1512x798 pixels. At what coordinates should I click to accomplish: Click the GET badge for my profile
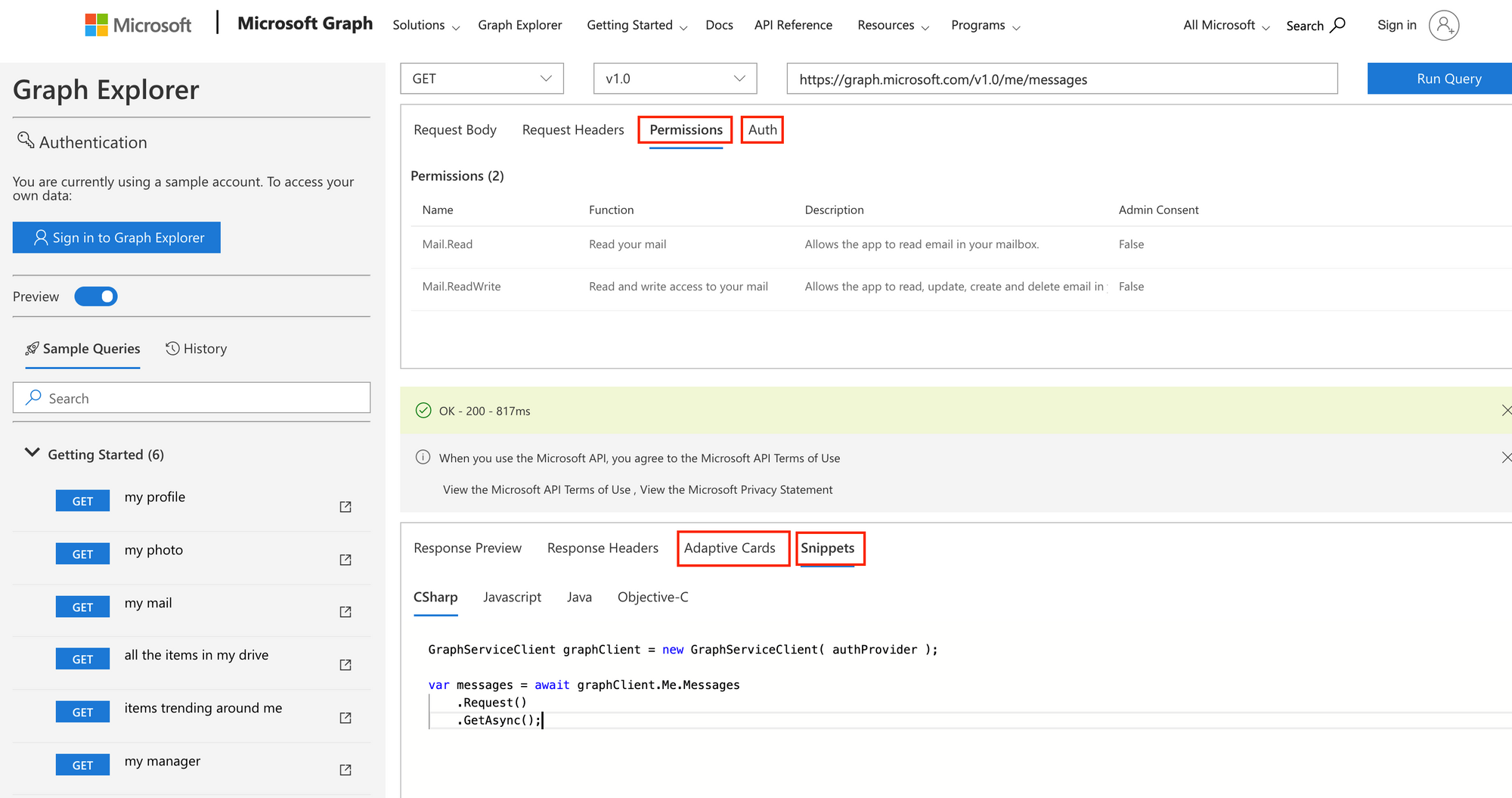point(82,501)
